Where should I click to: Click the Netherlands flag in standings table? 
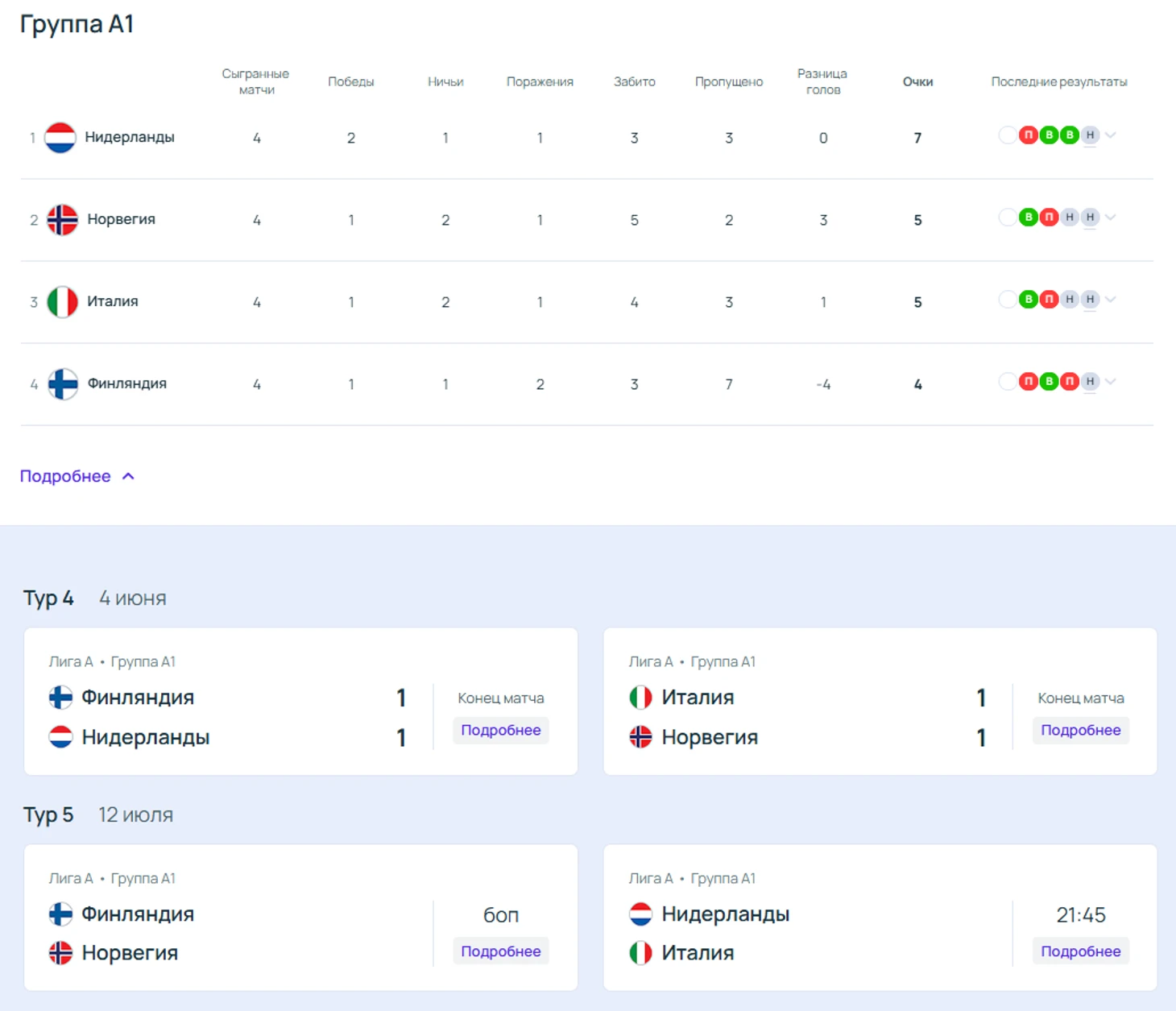[60, 138]
